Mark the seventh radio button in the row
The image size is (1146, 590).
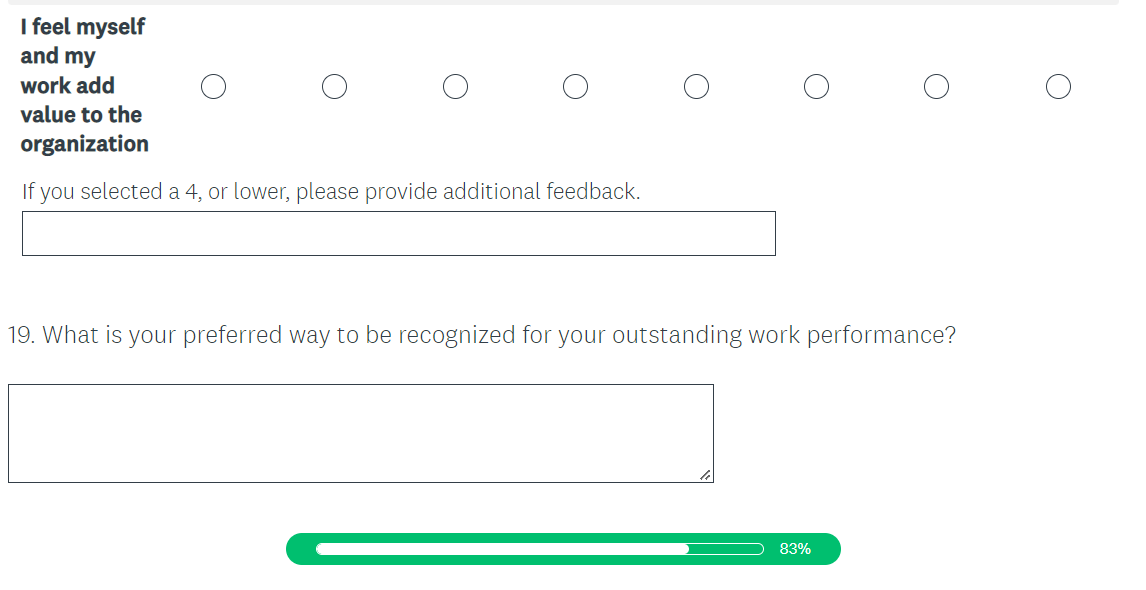tap(936, 87)
